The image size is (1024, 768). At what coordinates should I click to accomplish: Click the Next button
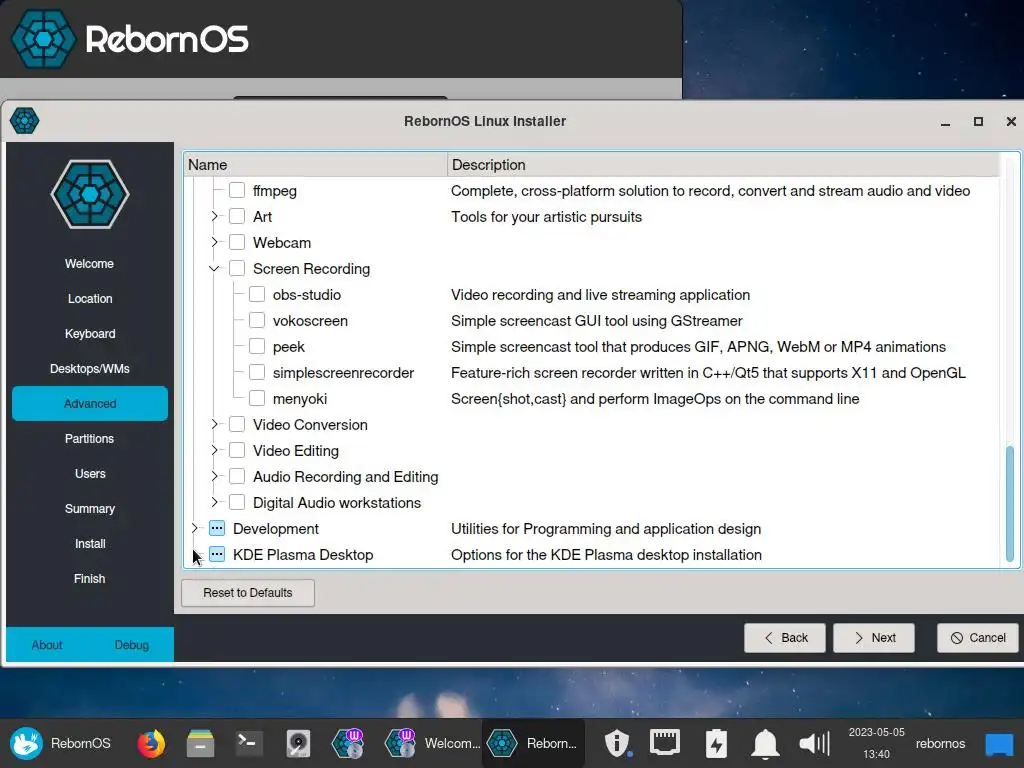(x=874, y=638)
